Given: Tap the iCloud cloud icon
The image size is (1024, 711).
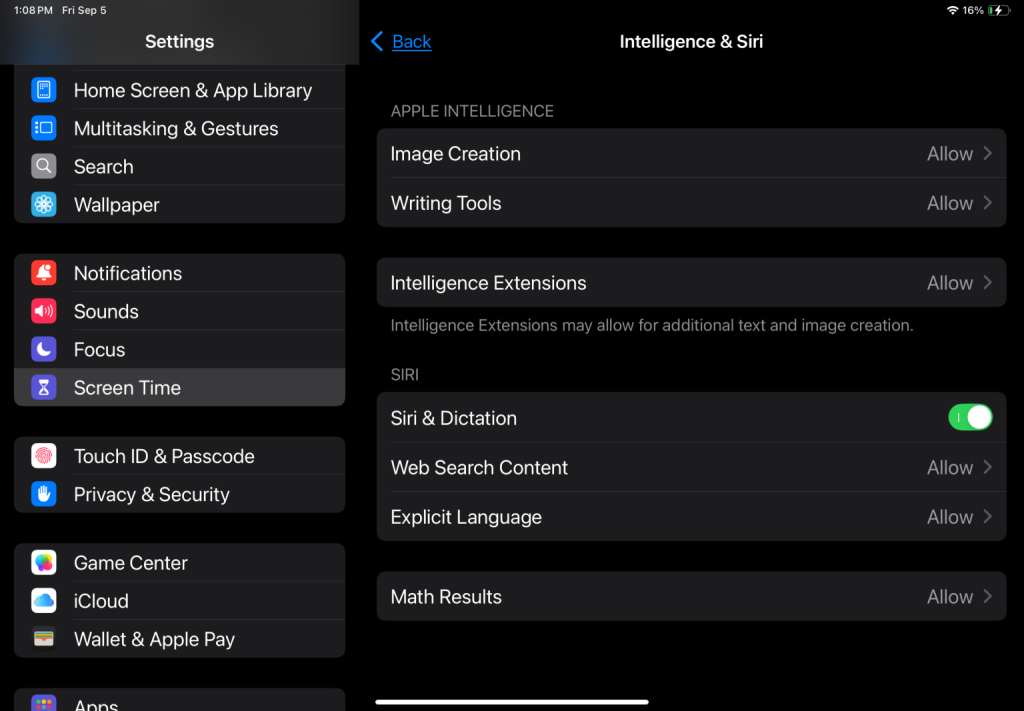Looking at the screenshot, I should pos(43,601).
